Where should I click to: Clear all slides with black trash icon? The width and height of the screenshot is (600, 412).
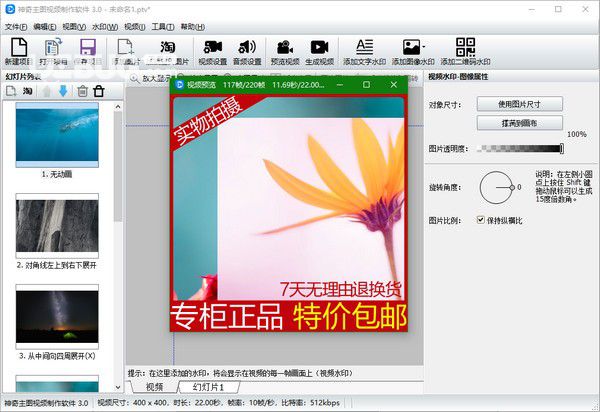tap(99, 91)
